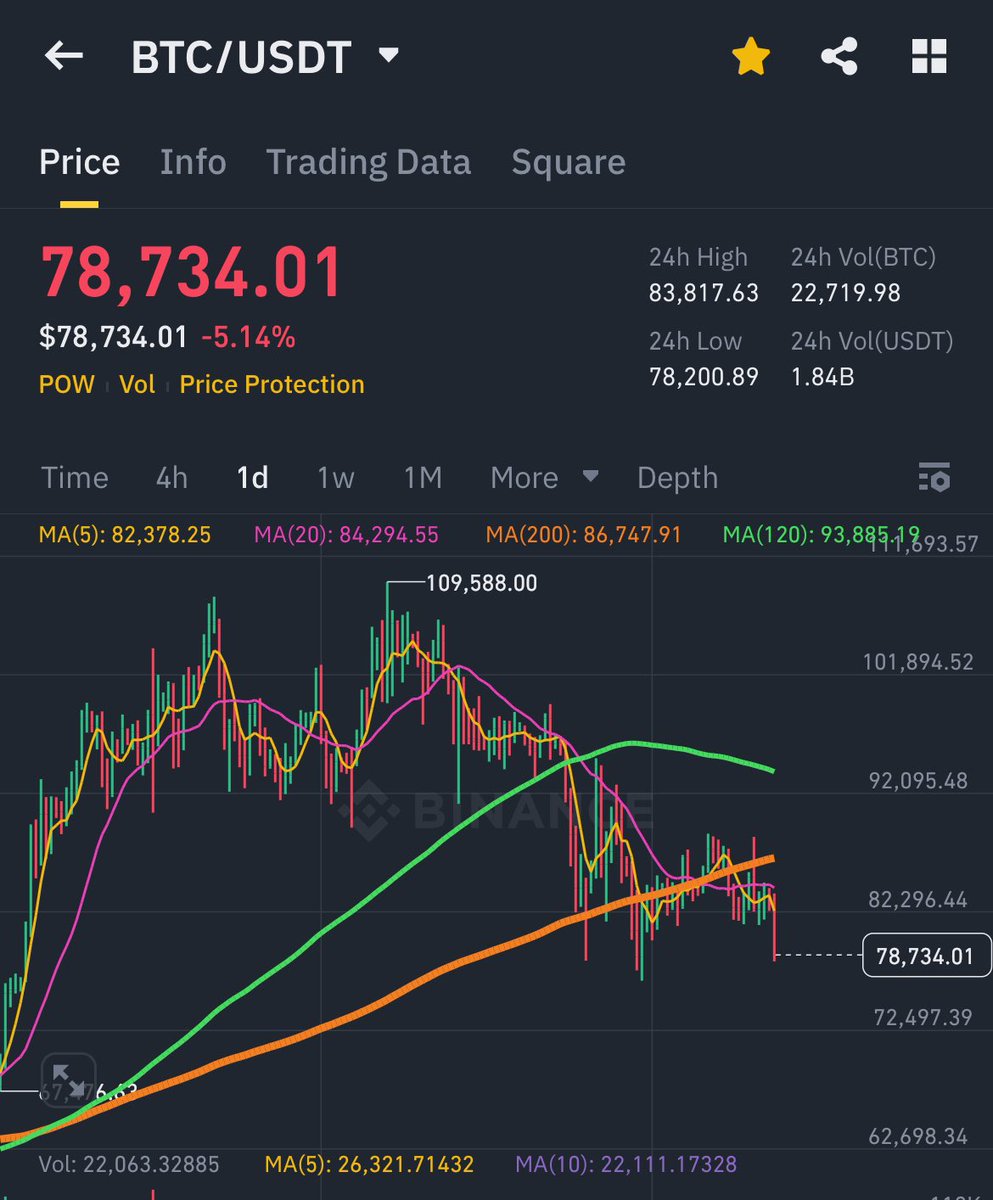Tap the fullscreen expand chart icon
Image resolution: width=993 pixels, height=1200 pixels.
69,1081
